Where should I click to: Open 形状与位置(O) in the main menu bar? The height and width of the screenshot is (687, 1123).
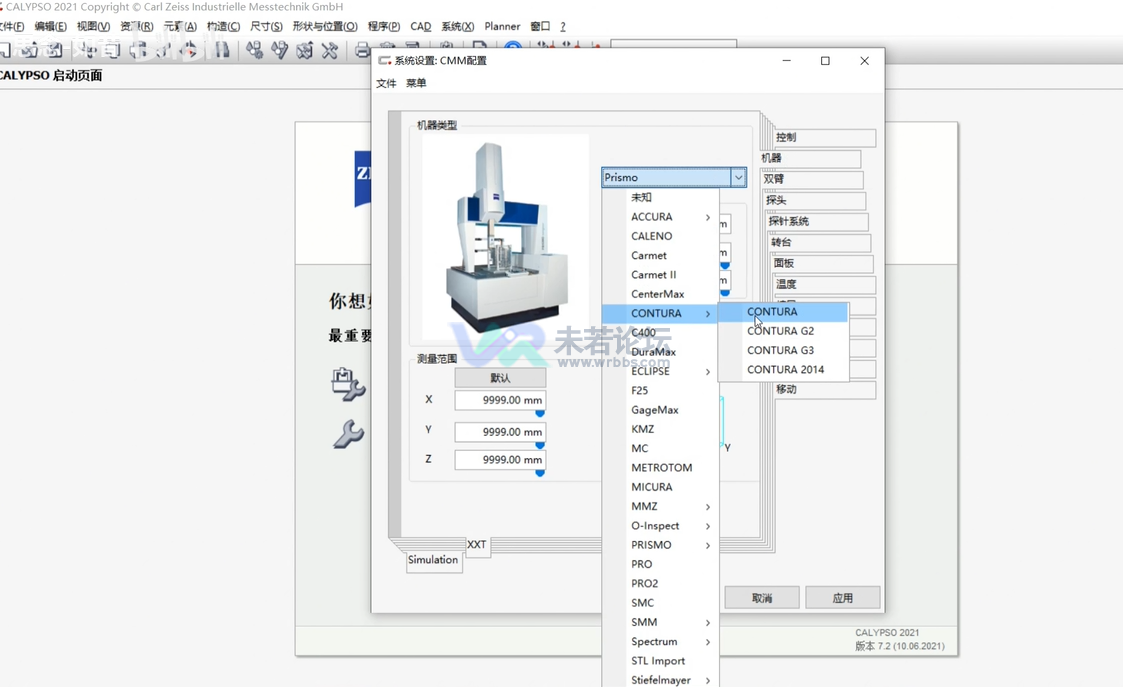(x=324, y=27)
